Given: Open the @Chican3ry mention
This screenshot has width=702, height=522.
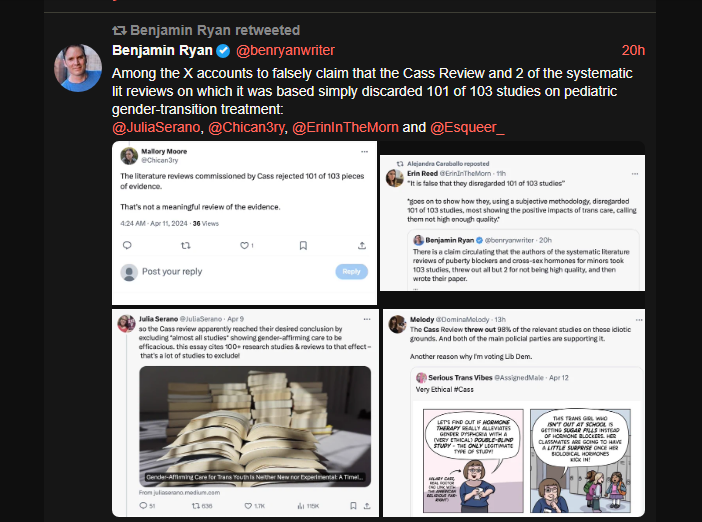Looking at the screenshot, I should [x=246, y=127].
